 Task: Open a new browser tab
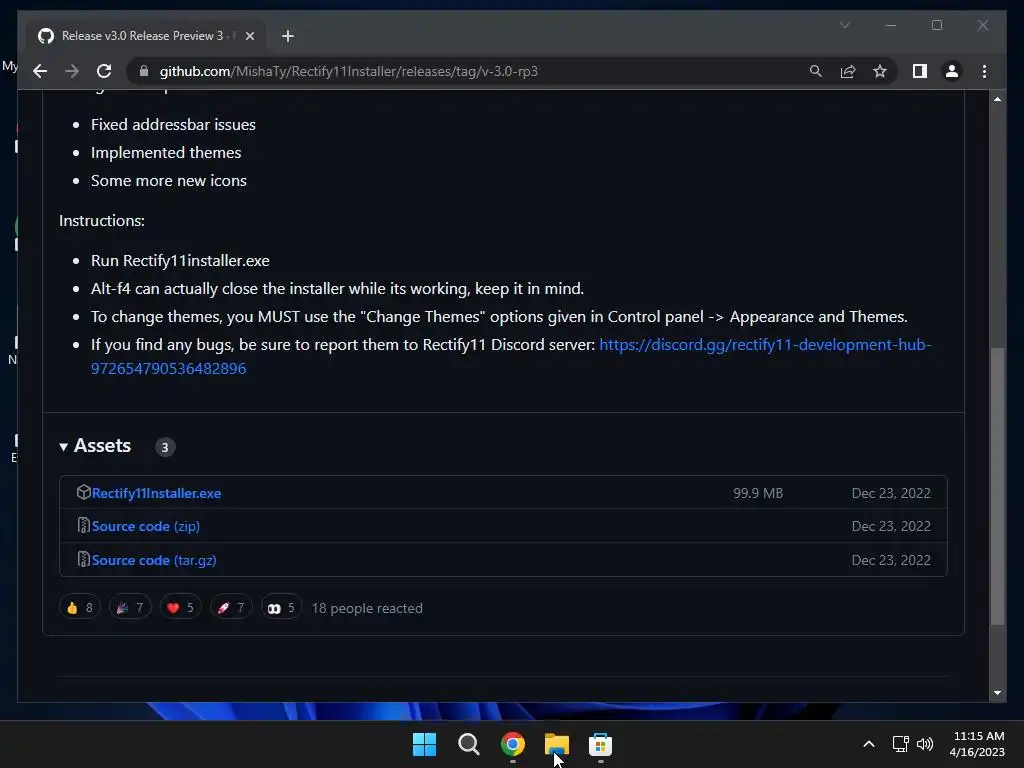click(x=287, y=36)
